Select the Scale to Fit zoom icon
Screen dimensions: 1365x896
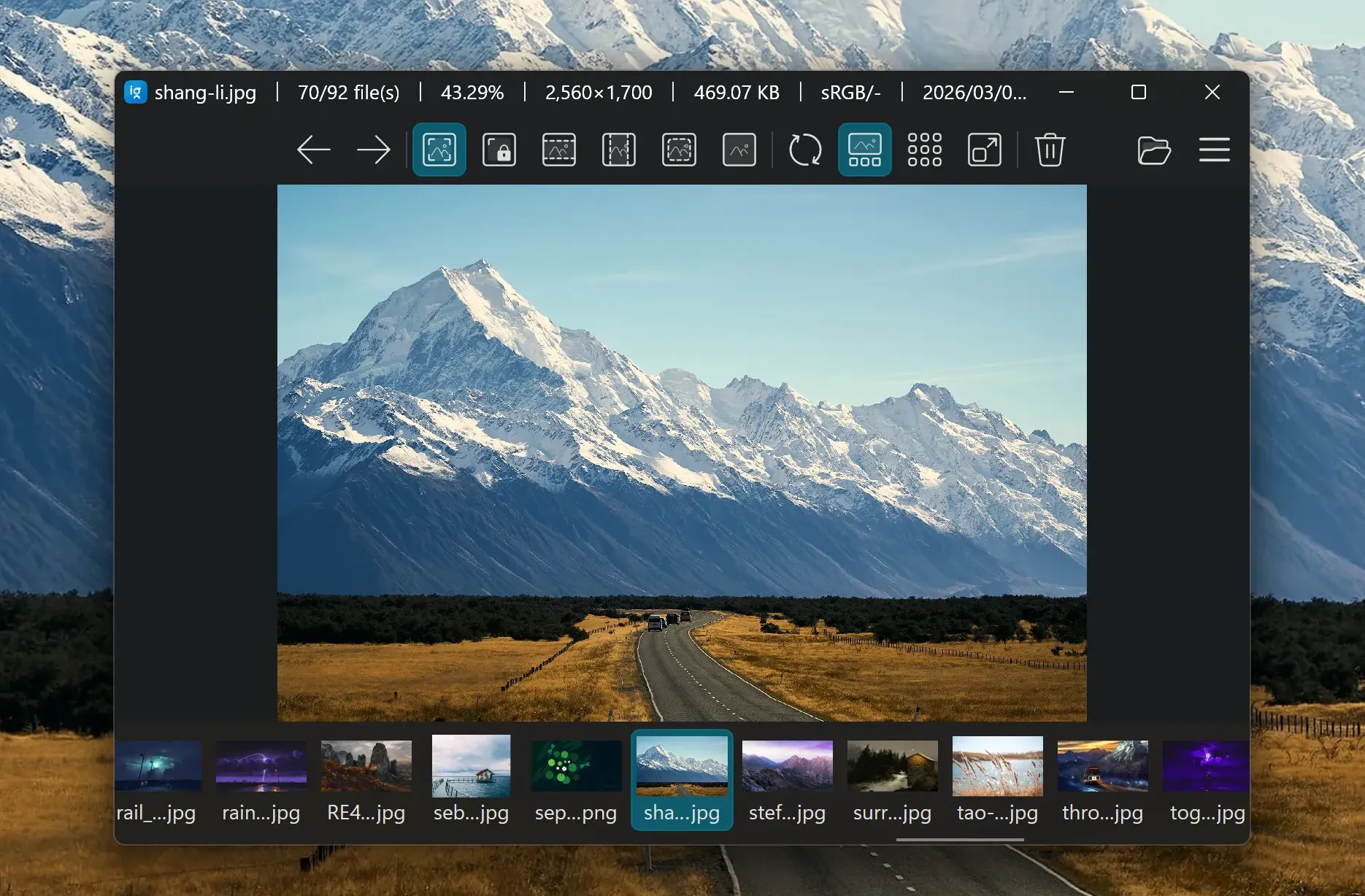[679, 150]
